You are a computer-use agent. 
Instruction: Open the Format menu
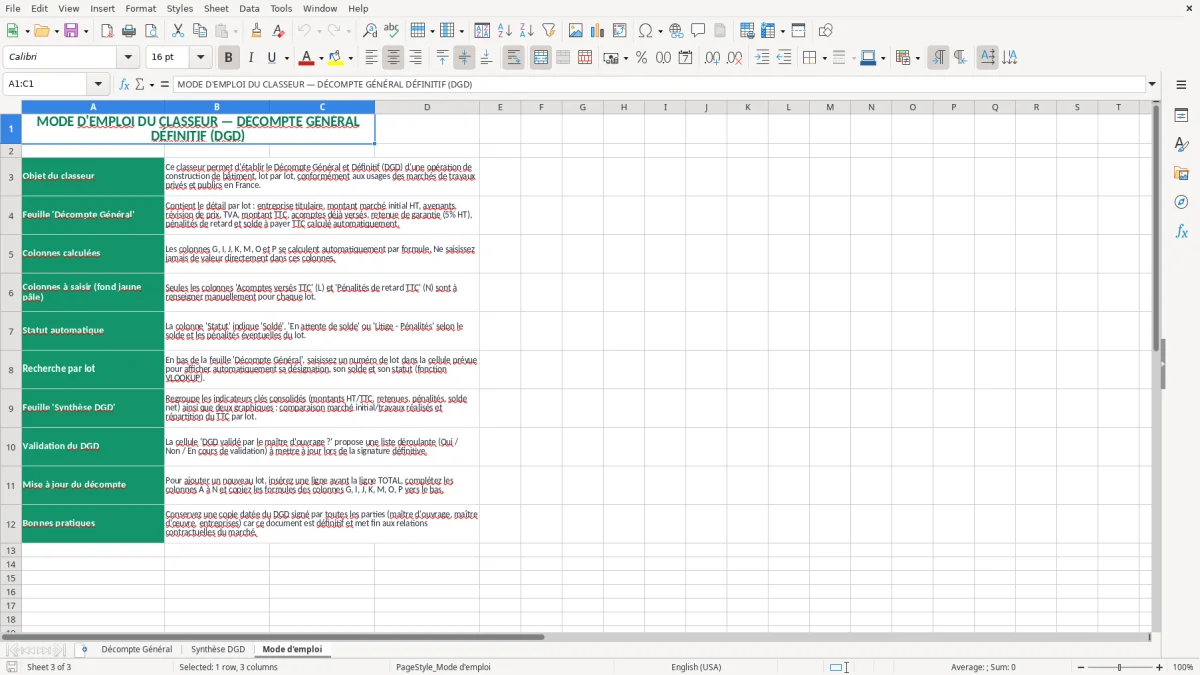(x=140, y=8)
